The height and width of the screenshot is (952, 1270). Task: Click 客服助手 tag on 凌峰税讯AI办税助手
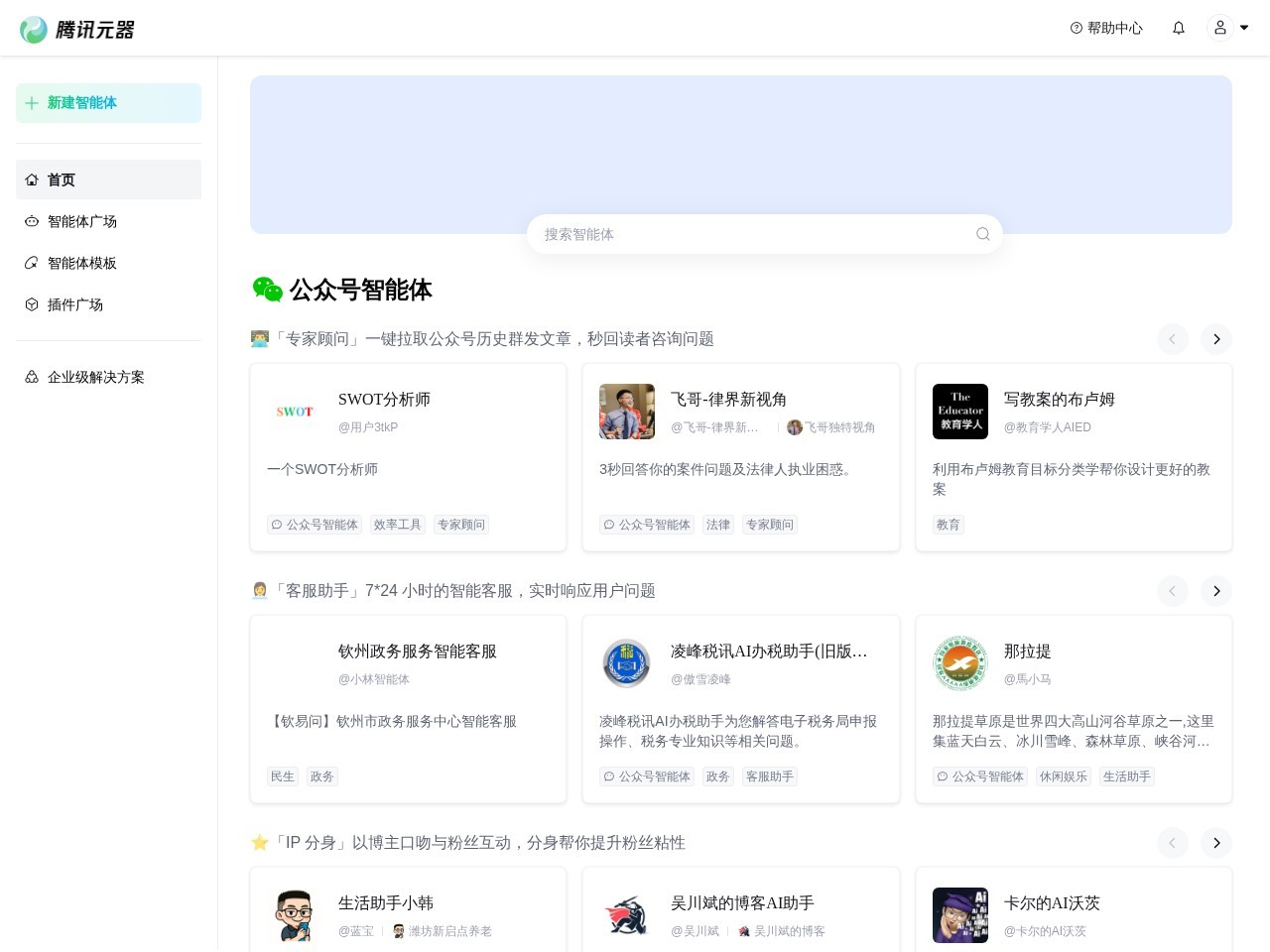(x=770, y=776)
